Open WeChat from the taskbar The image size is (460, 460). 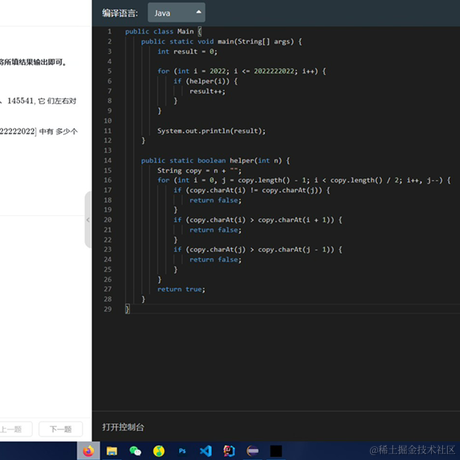click(135, 451)
